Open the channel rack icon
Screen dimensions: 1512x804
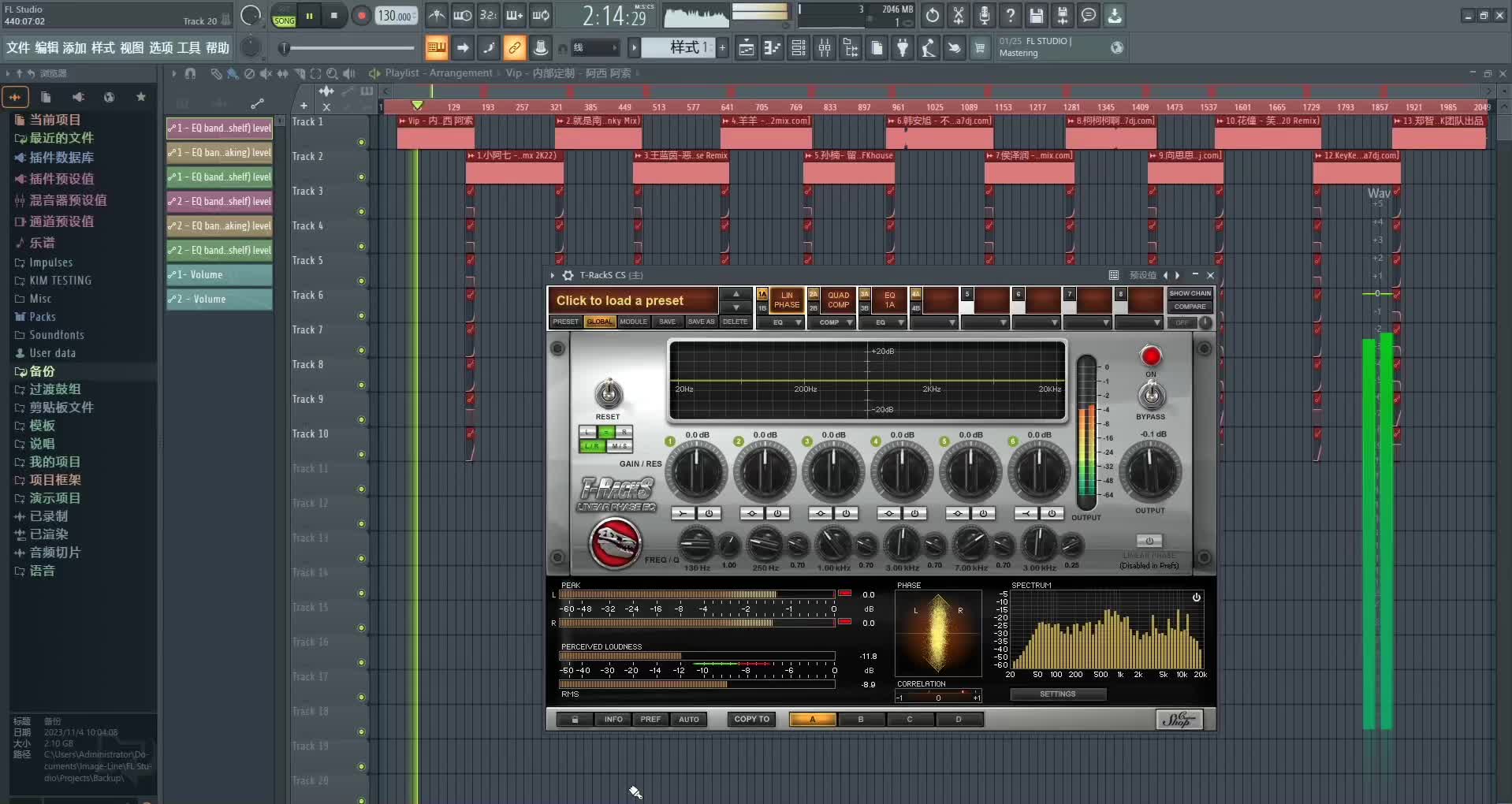[799, 48]
